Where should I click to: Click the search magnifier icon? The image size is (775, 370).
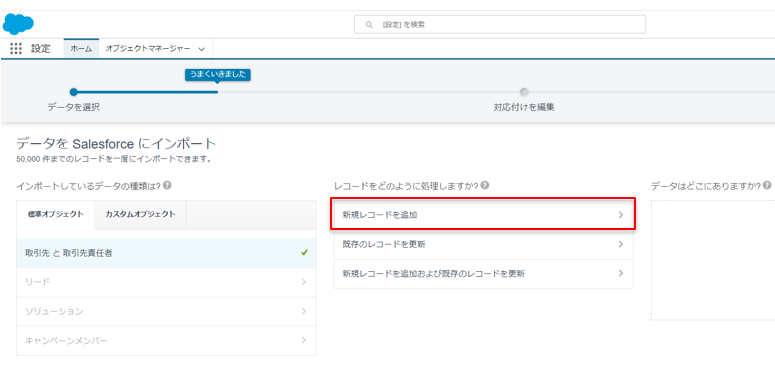tap(369, 24)
